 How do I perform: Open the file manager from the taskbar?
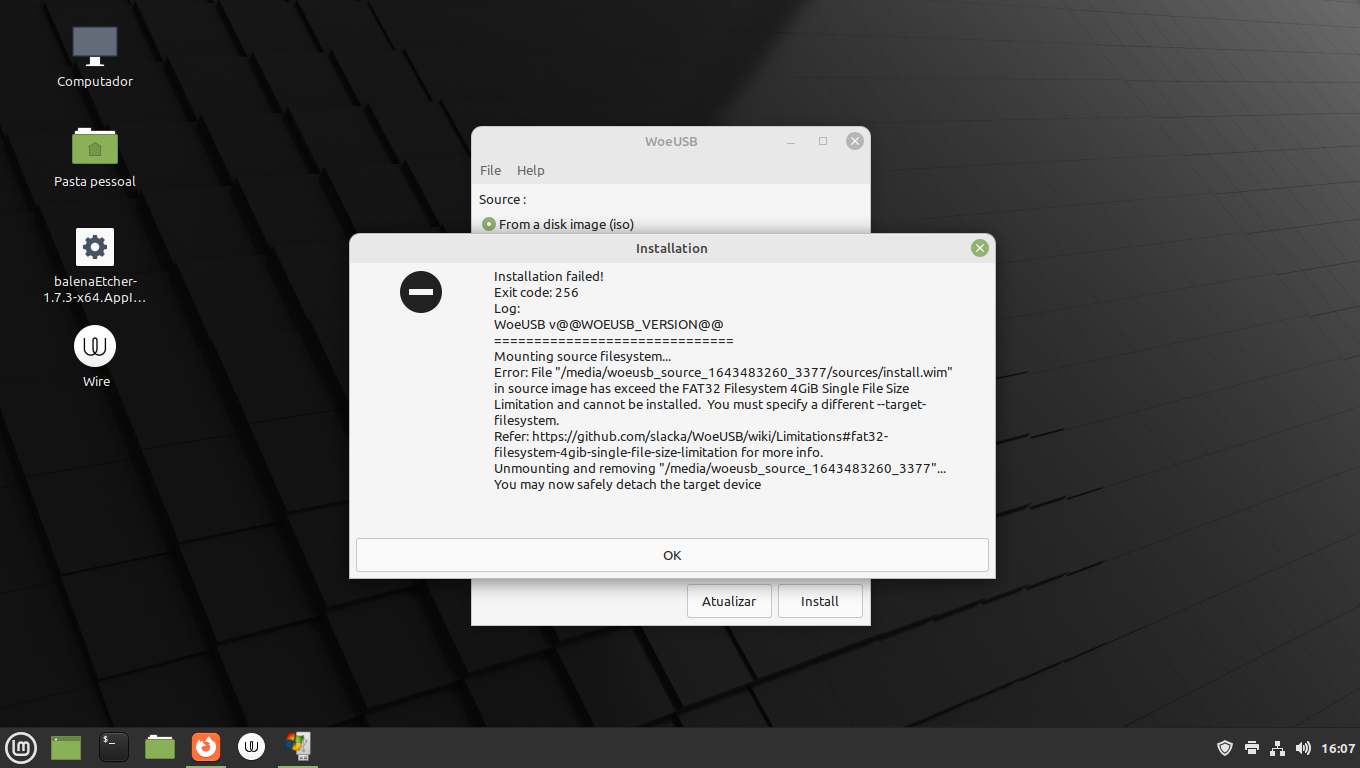pos(160,747)
